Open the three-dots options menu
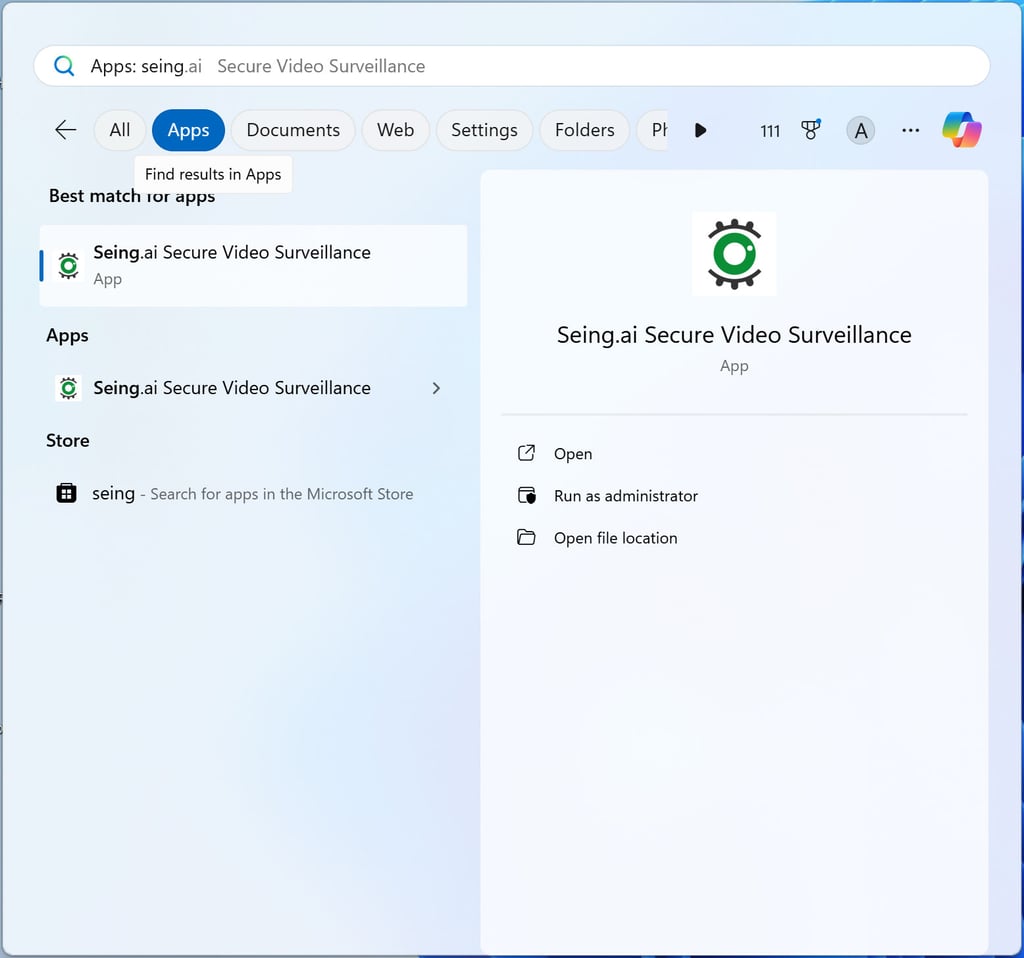The width and height of the screenshot is (1024, 958). click(x=910, y=130)
